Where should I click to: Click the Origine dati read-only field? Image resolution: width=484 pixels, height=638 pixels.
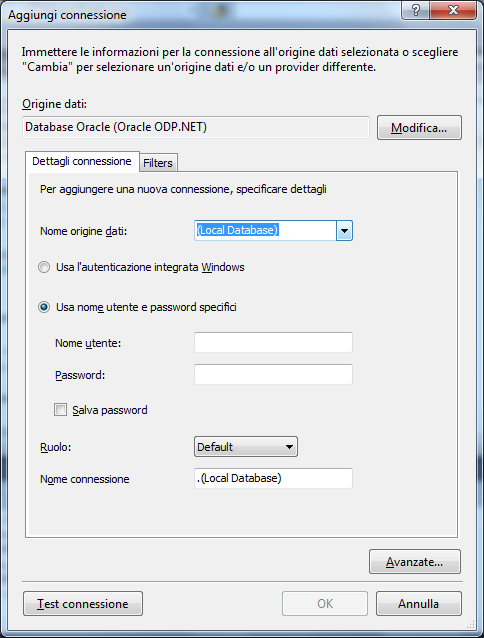[196, 127]
